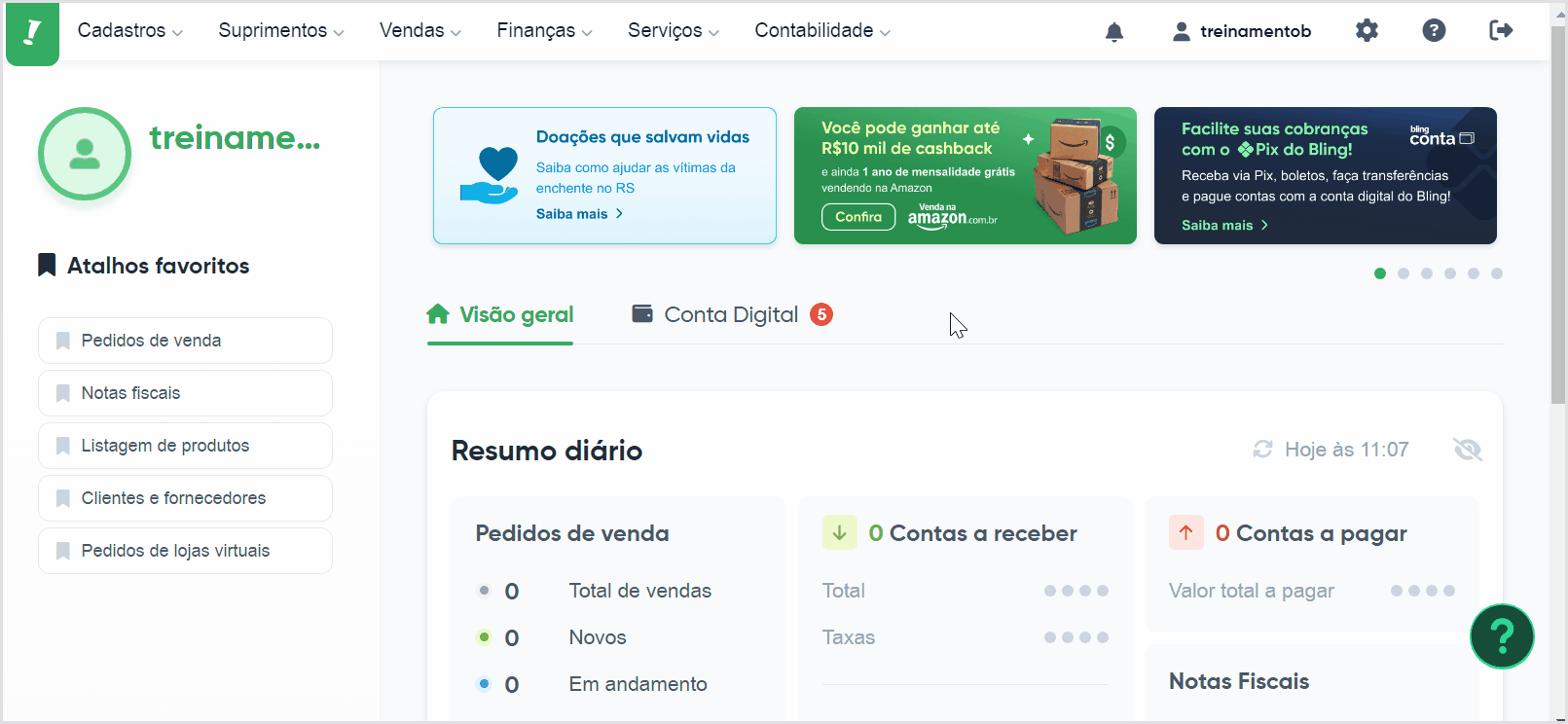Click the Atalhos favoritos bookmark icon

tap(47, 265)
